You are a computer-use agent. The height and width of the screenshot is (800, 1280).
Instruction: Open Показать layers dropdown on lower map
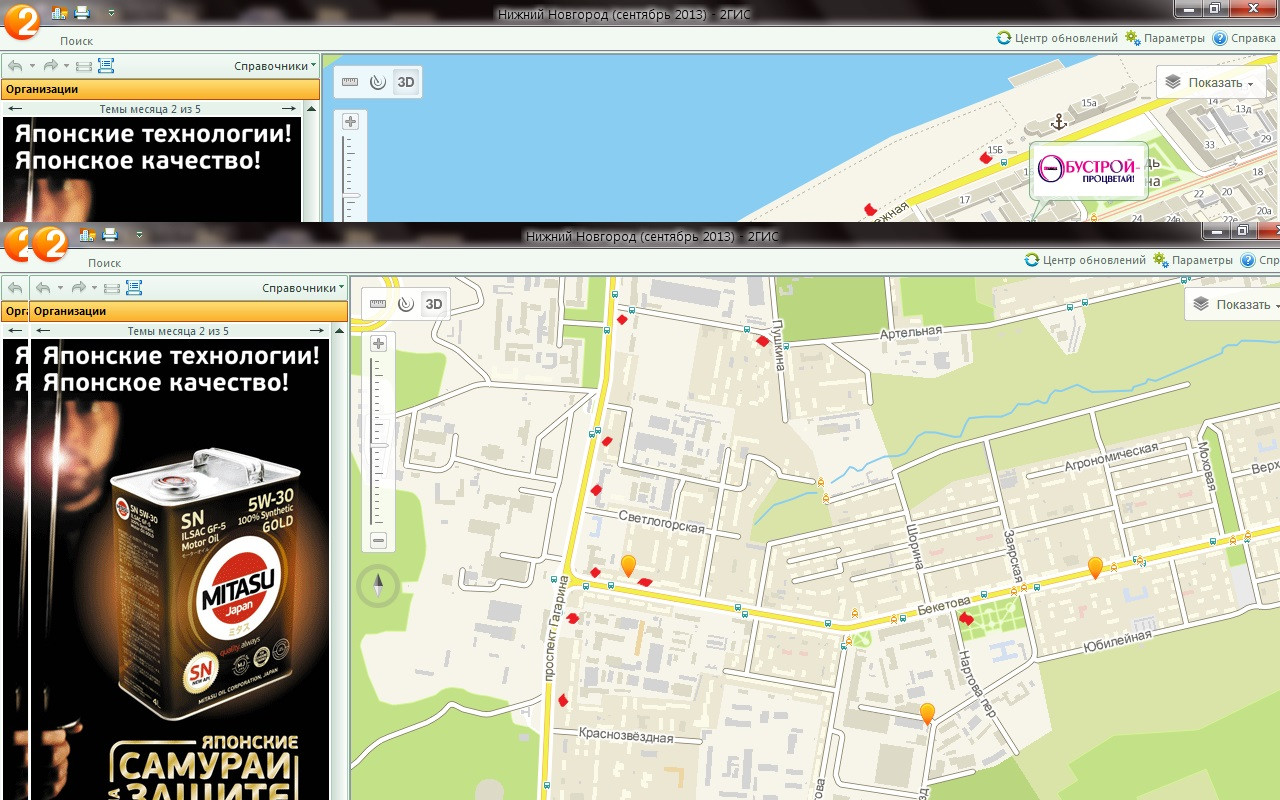(x=1232, y=305)
